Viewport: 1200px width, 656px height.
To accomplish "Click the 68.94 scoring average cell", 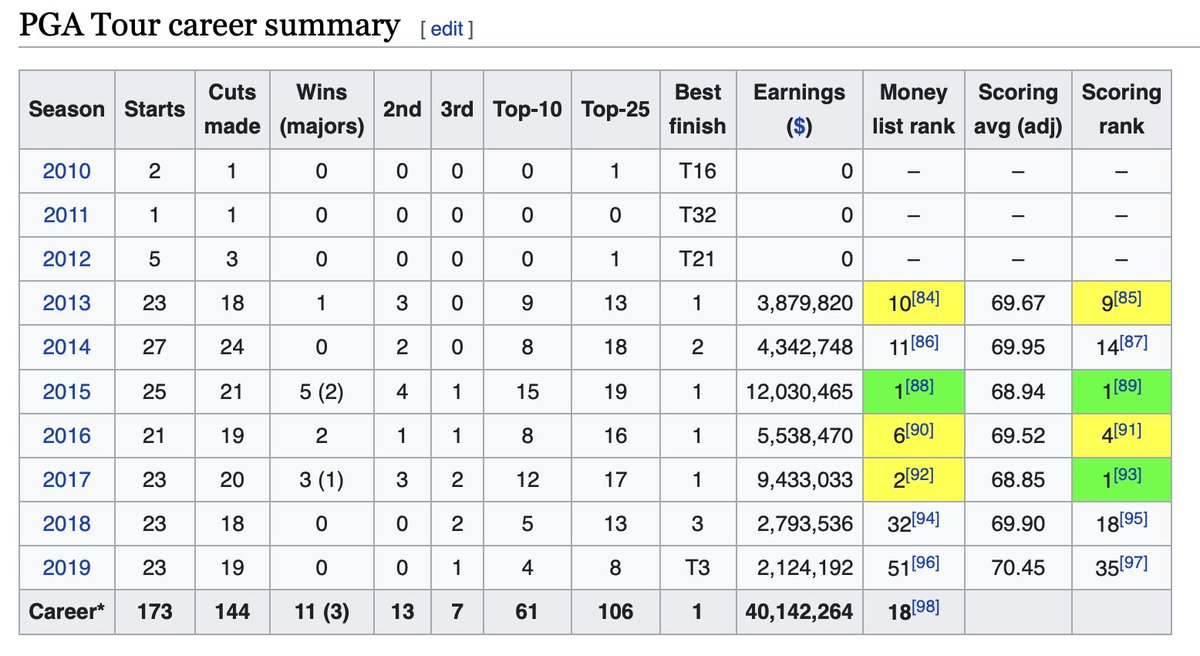I will click(1018, 391).
